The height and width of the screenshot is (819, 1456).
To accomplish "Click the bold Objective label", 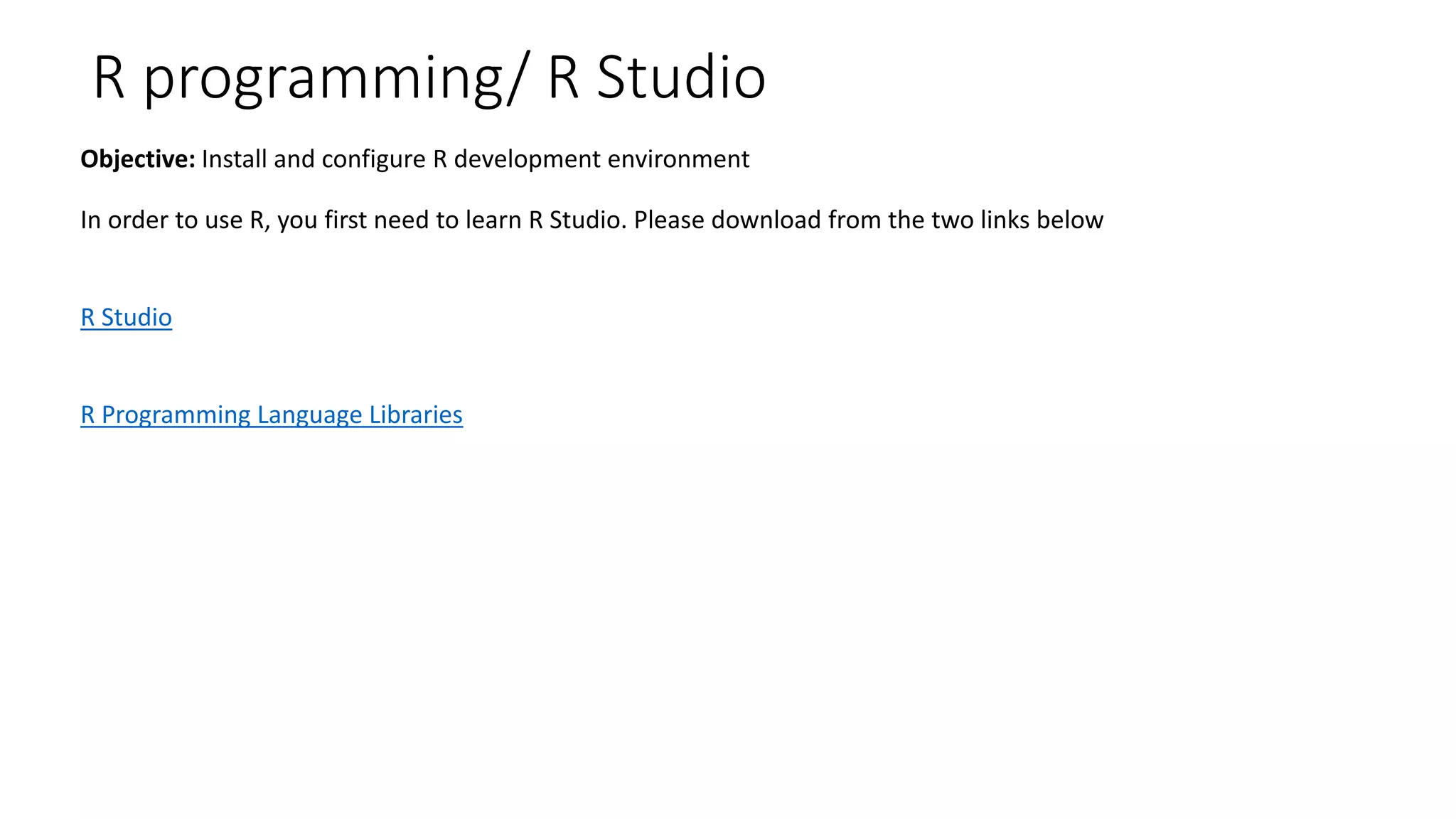I will click(137, 159).
